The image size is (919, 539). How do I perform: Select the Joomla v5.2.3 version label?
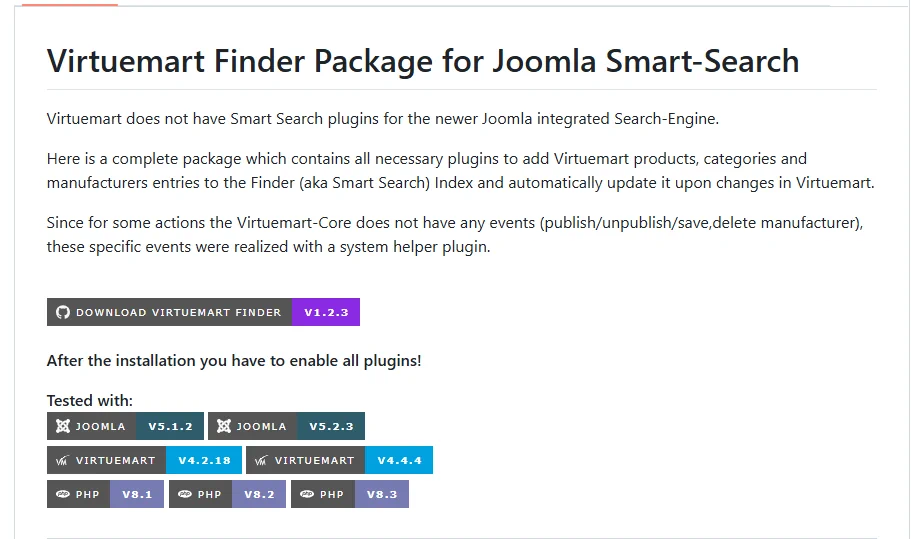331,426
